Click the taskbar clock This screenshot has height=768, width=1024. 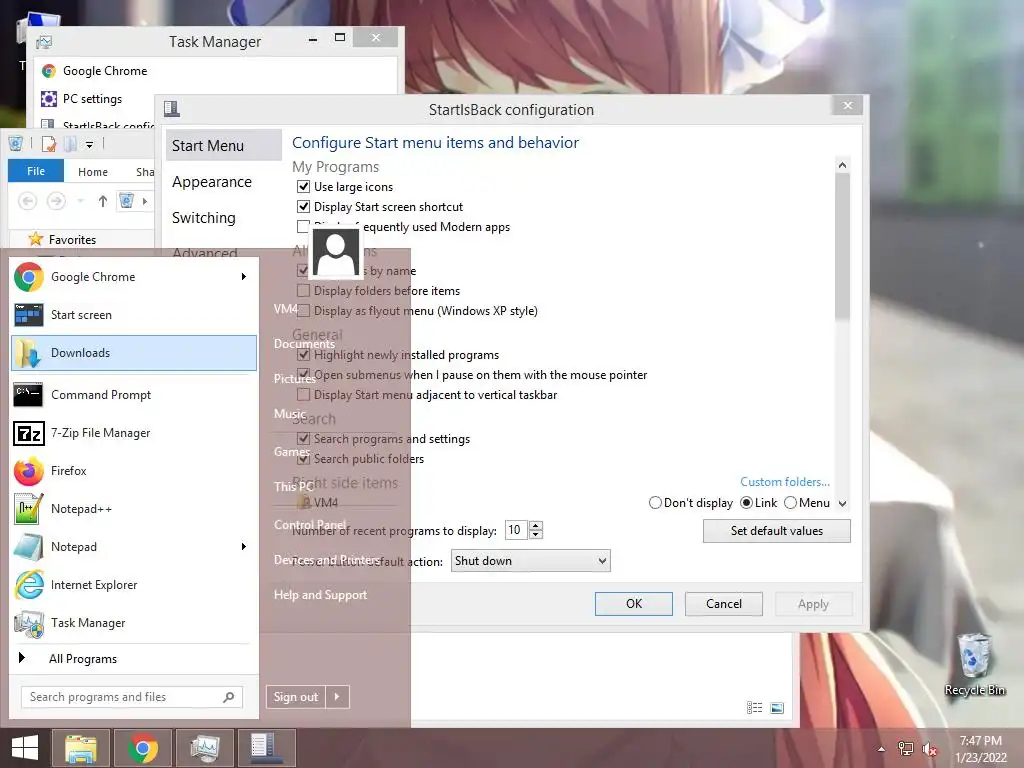(980, 749)
